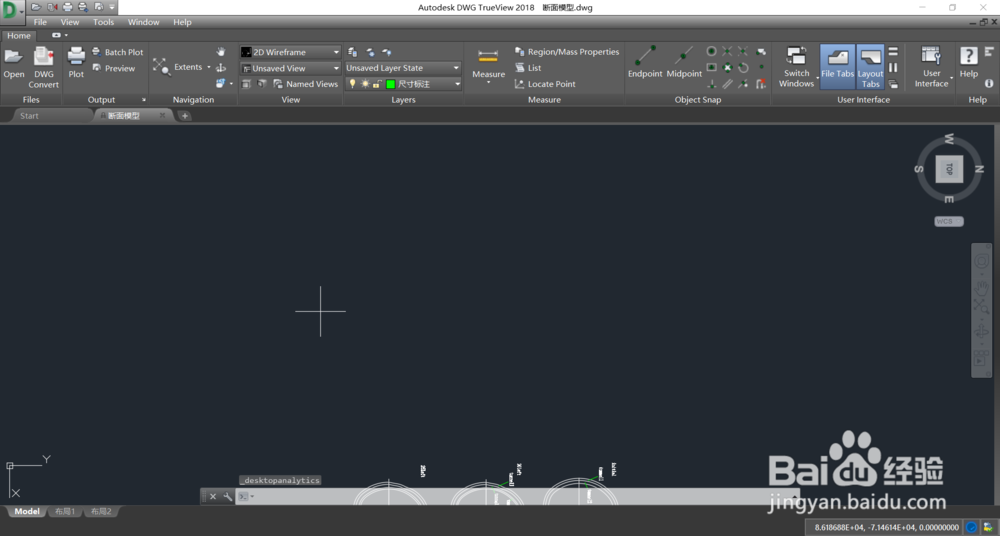
Task: Cascade windows icon
Action: 893,84
